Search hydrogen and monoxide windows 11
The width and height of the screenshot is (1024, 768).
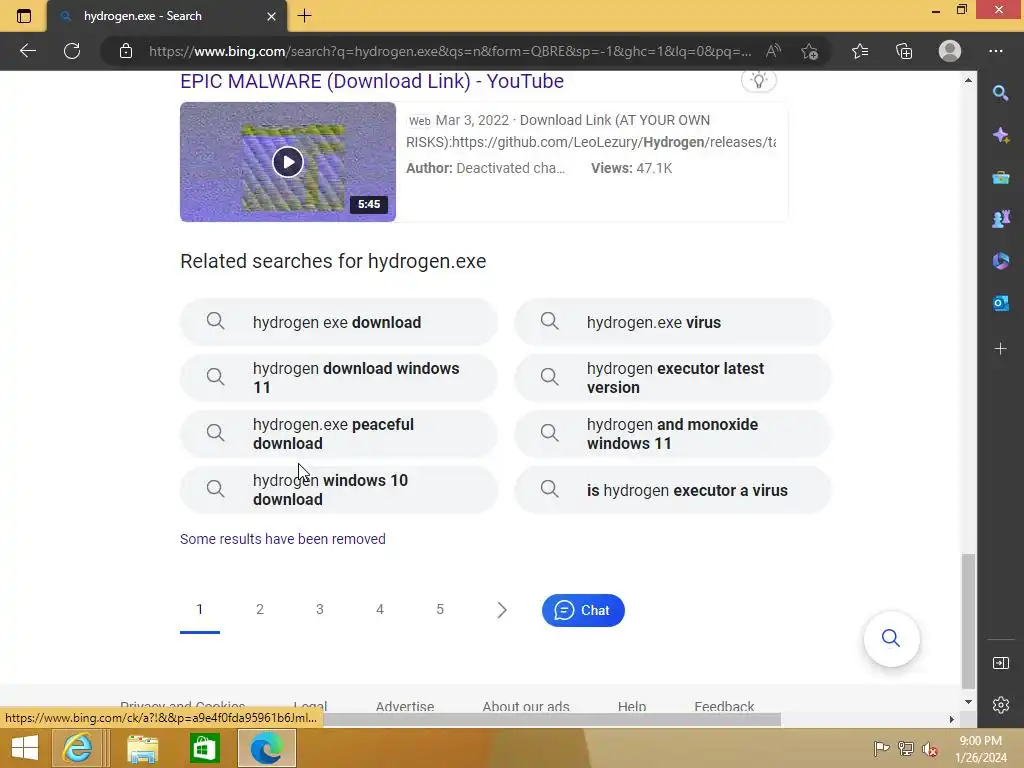tap(673, 434)
